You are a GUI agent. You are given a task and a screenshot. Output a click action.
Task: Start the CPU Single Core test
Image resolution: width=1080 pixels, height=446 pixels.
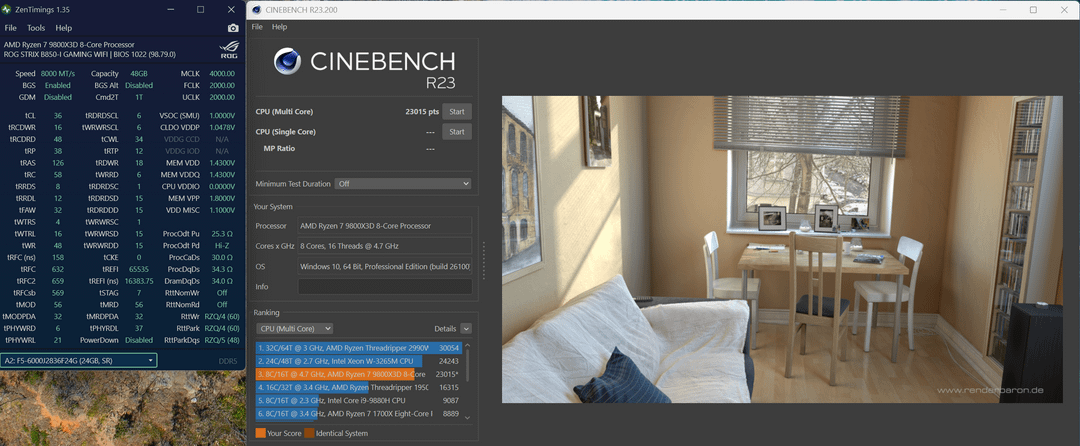tap(457, 131)
